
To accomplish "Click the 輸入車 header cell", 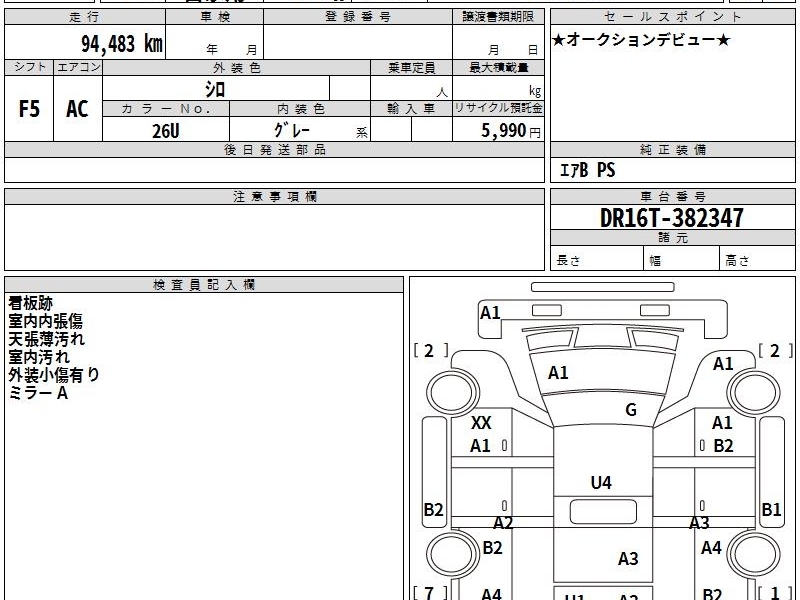I will [411, 109].
